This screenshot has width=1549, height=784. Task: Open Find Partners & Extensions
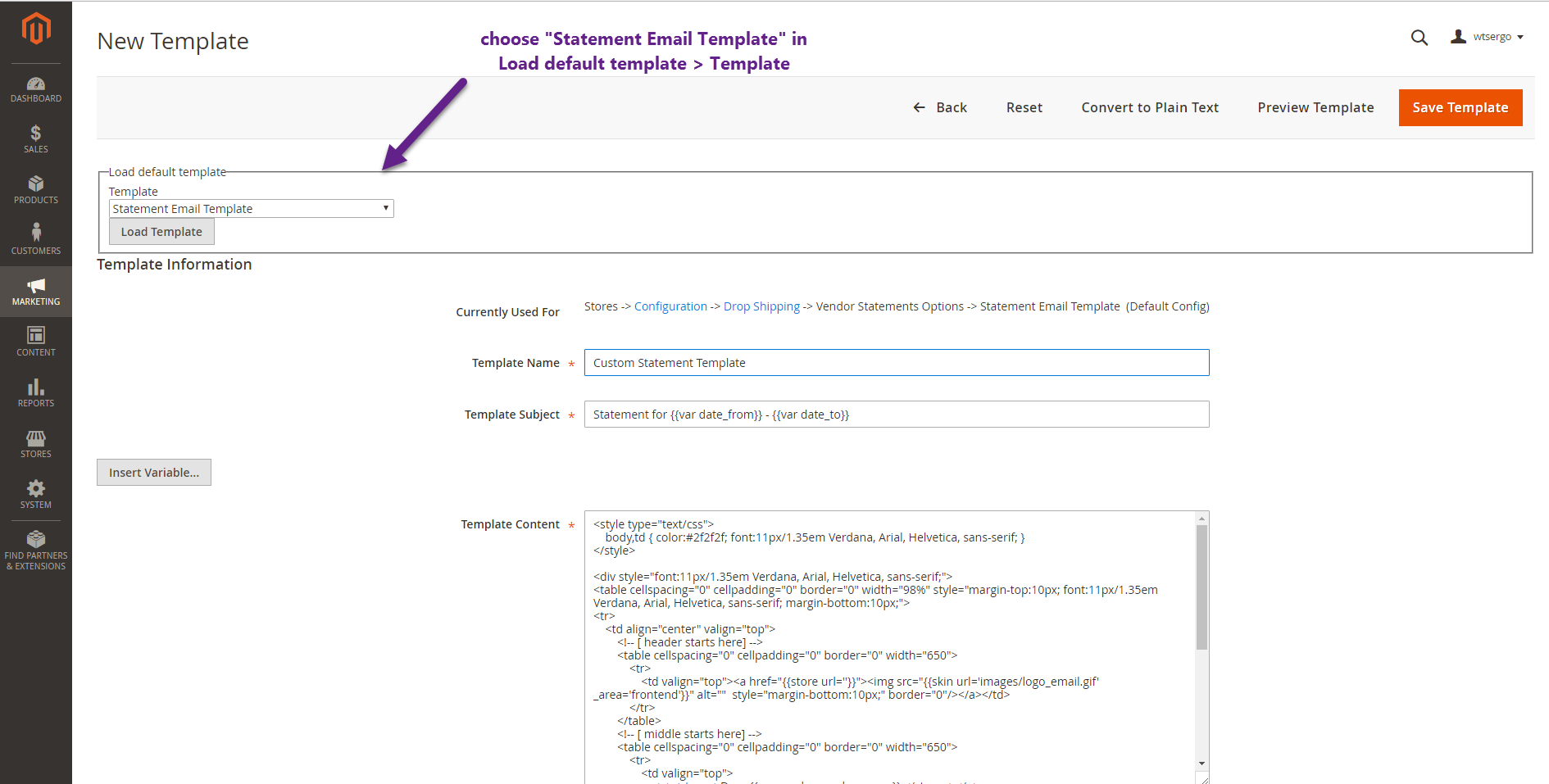pyautogui.click(x=36, y=551)
